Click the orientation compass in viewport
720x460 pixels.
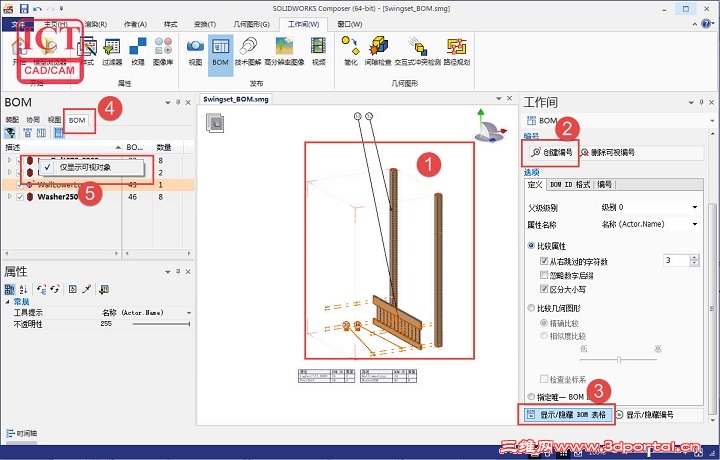[489, 126]
